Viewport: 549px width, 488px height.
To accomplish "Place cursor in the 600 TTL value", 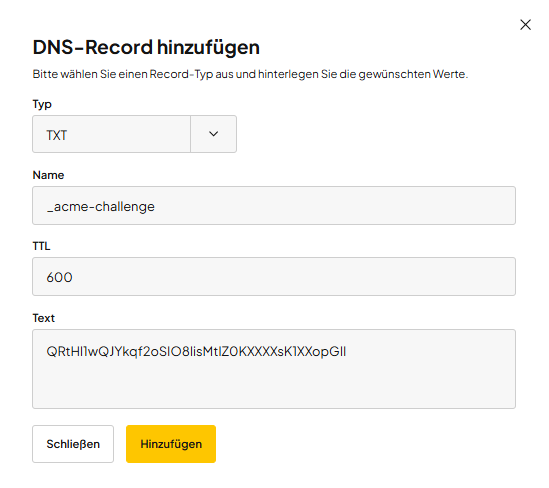I will (x=60, y=277).
